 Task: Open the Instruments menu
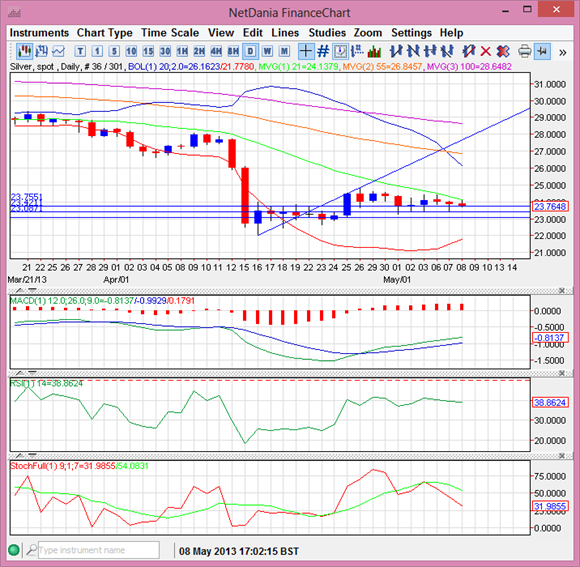click(x=39, y=33)
